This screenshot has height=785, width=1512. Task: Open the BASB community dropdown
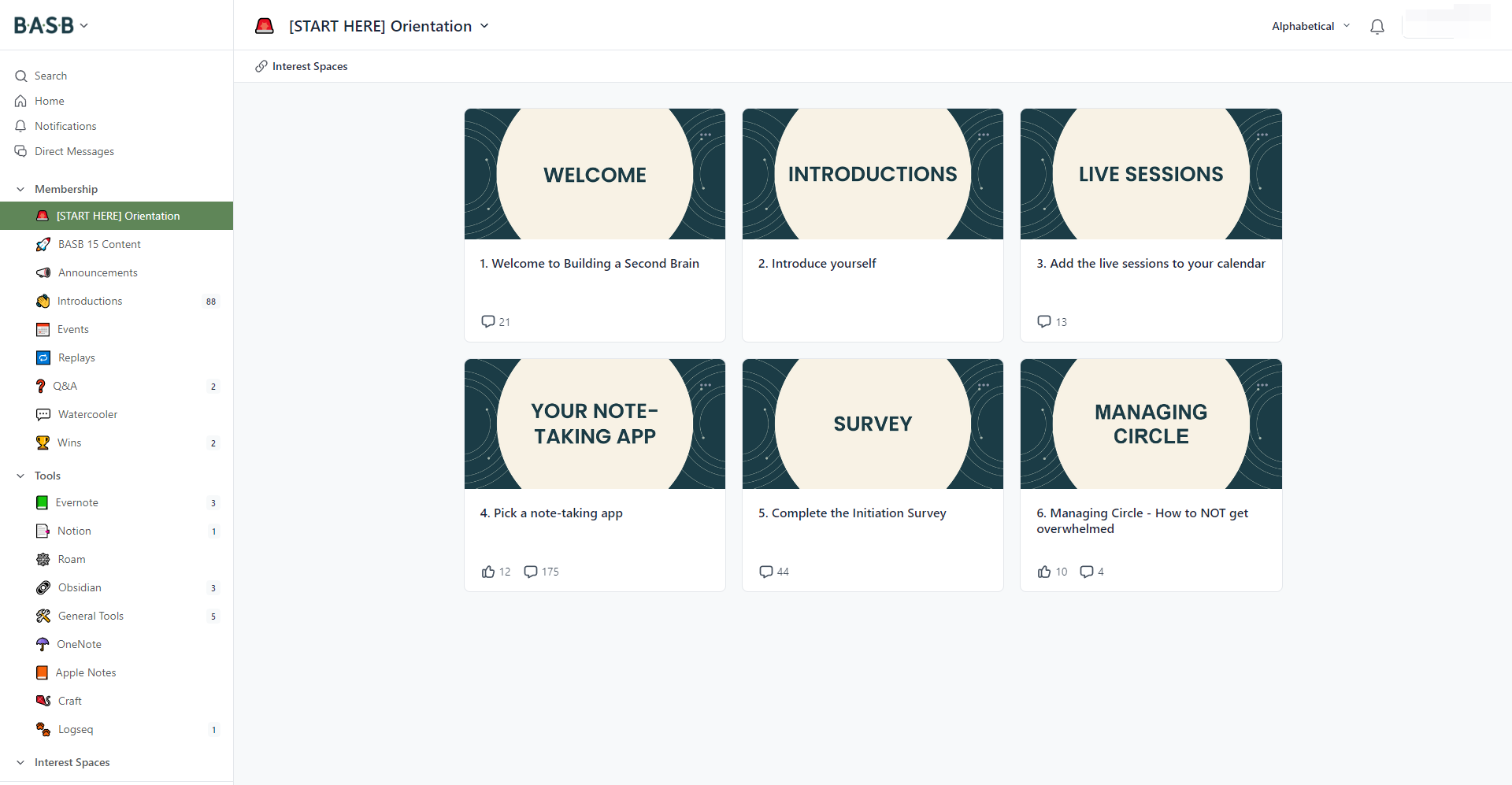pos(51,25)
